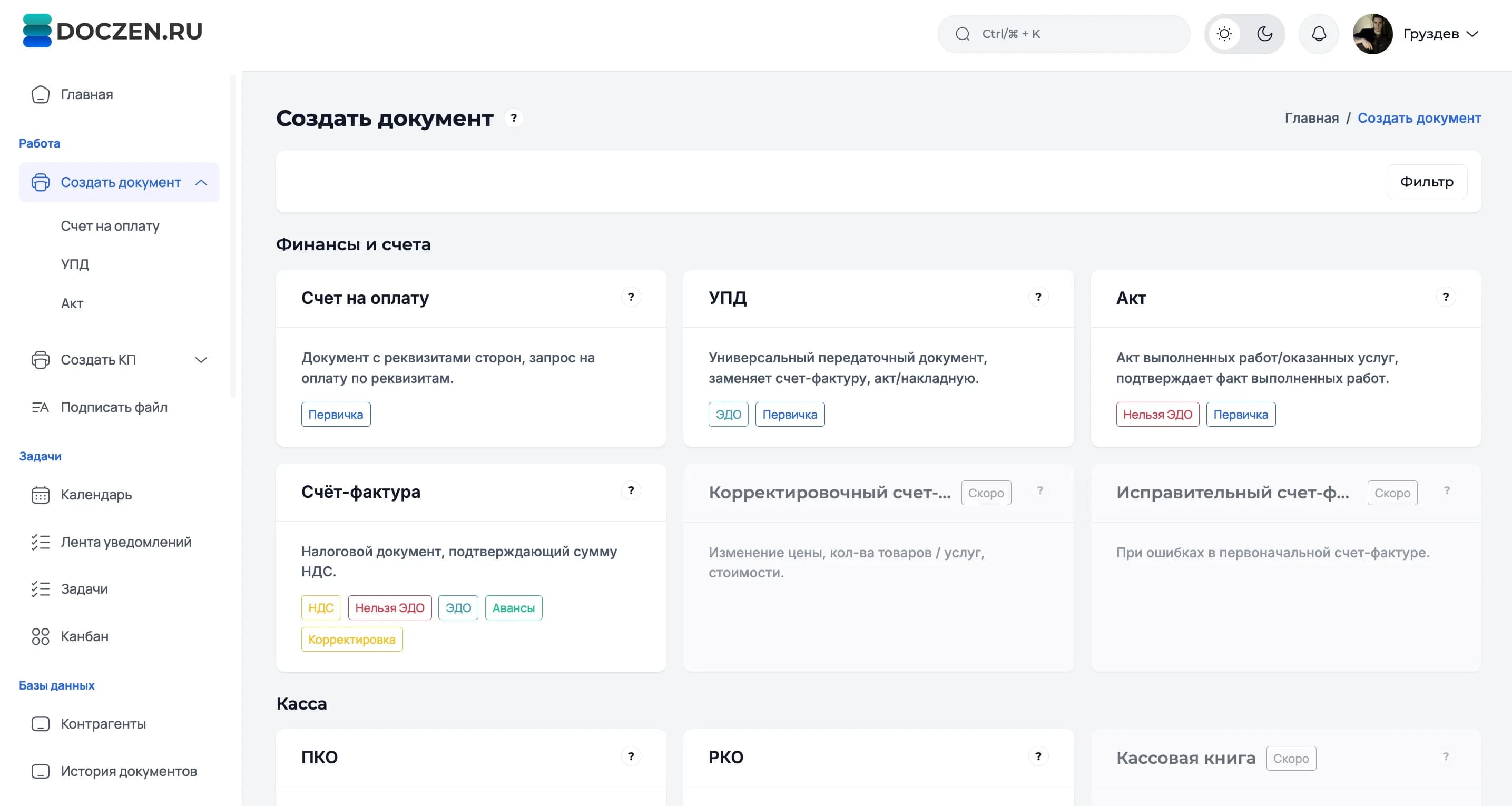Click the checklist icon beside Задачи
Image resolution: width=1512 pixels, height=806 pixels.
pyautogui.click(x=41, y=589)
